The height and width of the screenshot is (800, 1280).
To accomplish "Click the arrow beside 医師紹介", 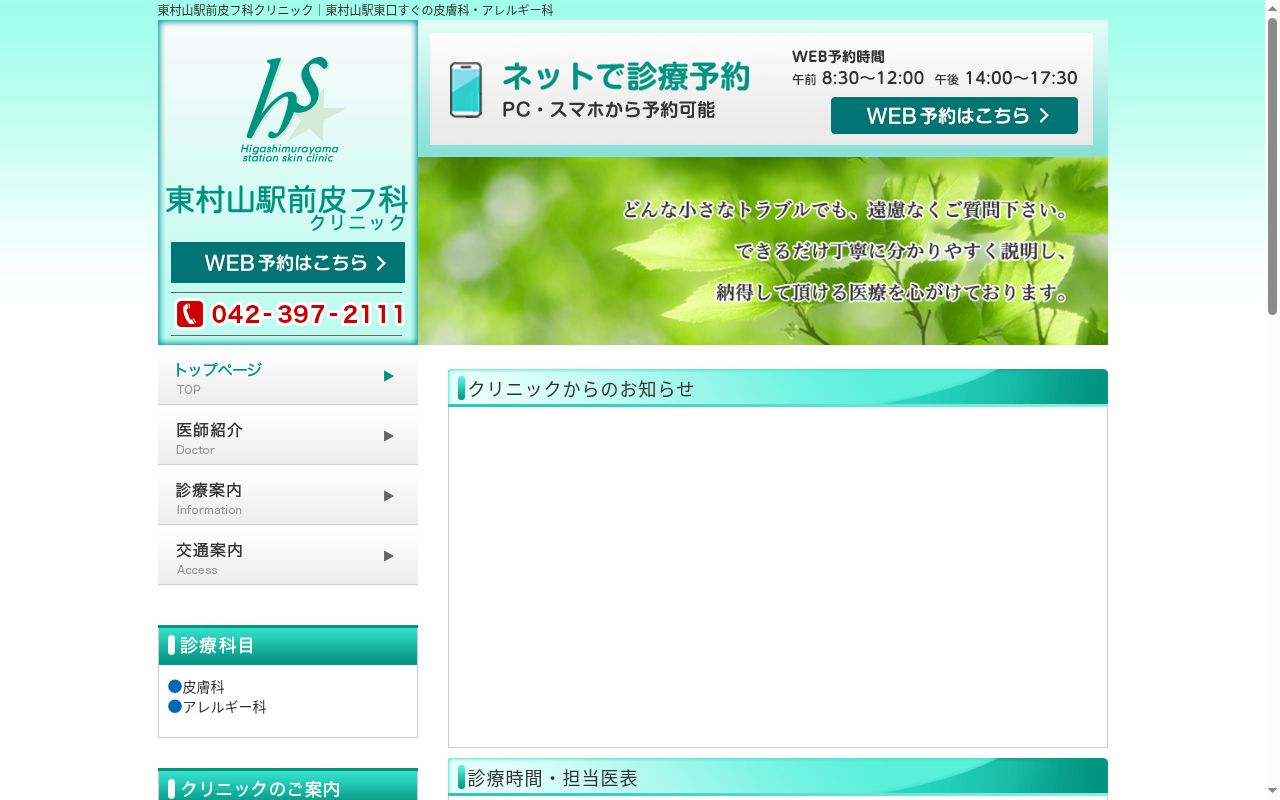I will [x=389, y=436].
